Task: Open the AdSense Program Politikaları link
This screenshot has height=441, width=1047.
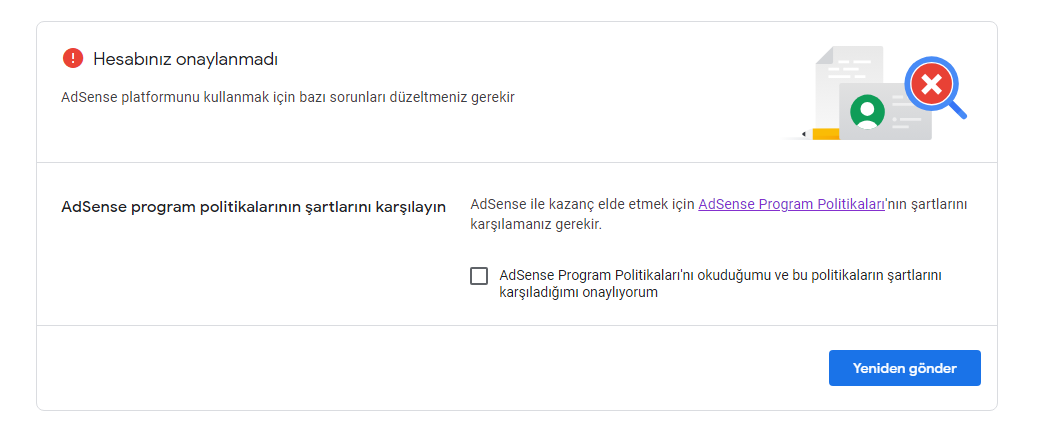Action: [x=791, y=204]
